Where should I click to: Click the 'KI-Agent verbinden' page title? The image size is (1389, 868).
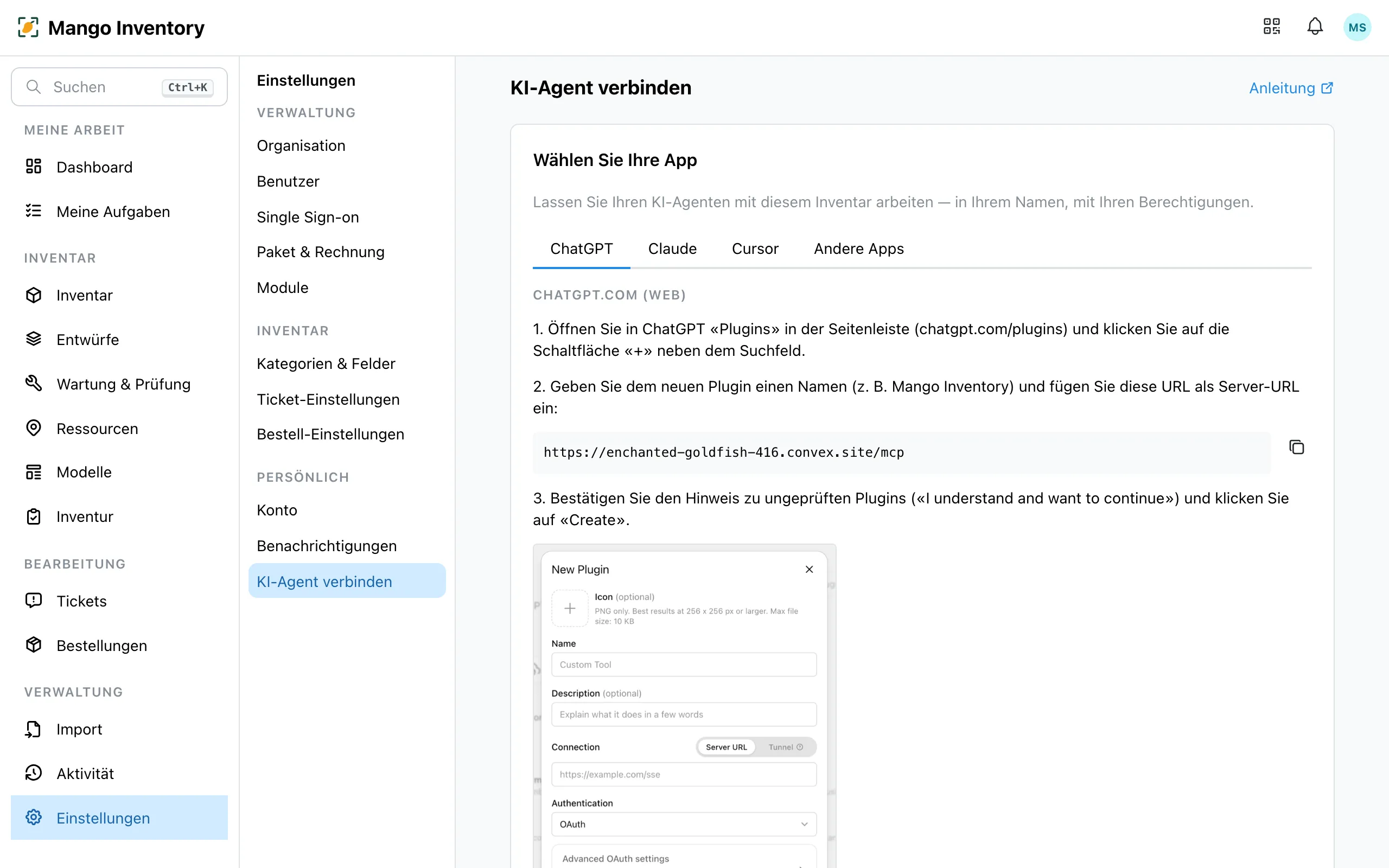[x=601, y=88]
